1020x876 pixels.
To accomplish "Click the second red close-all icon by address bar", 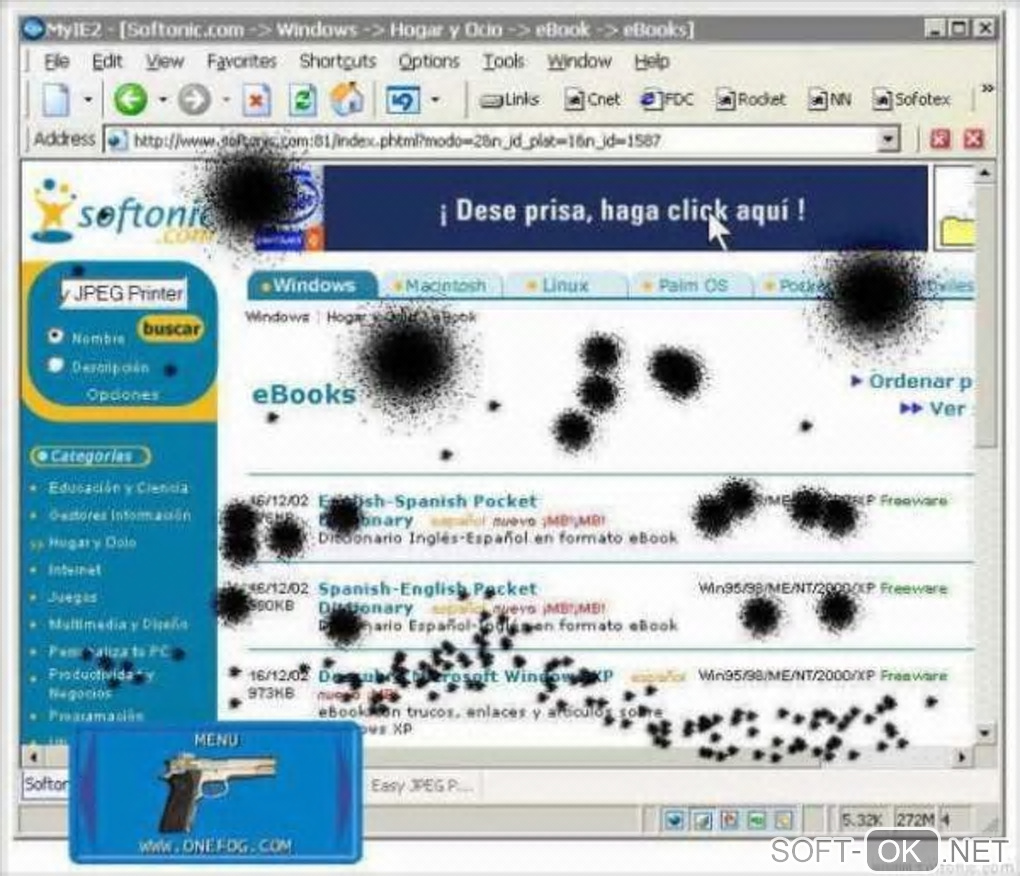I will 973,139.
